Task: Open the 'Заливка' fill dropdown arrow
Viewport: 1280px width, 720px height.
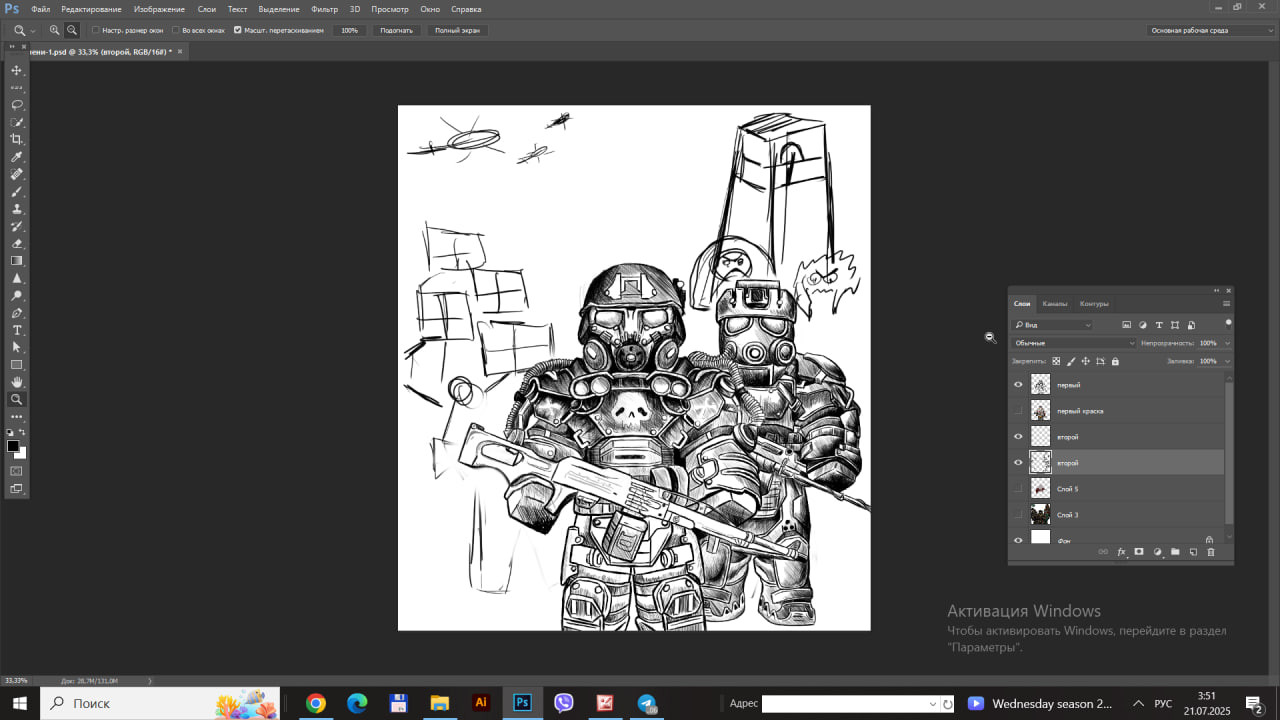Action: pos(1227,361)
